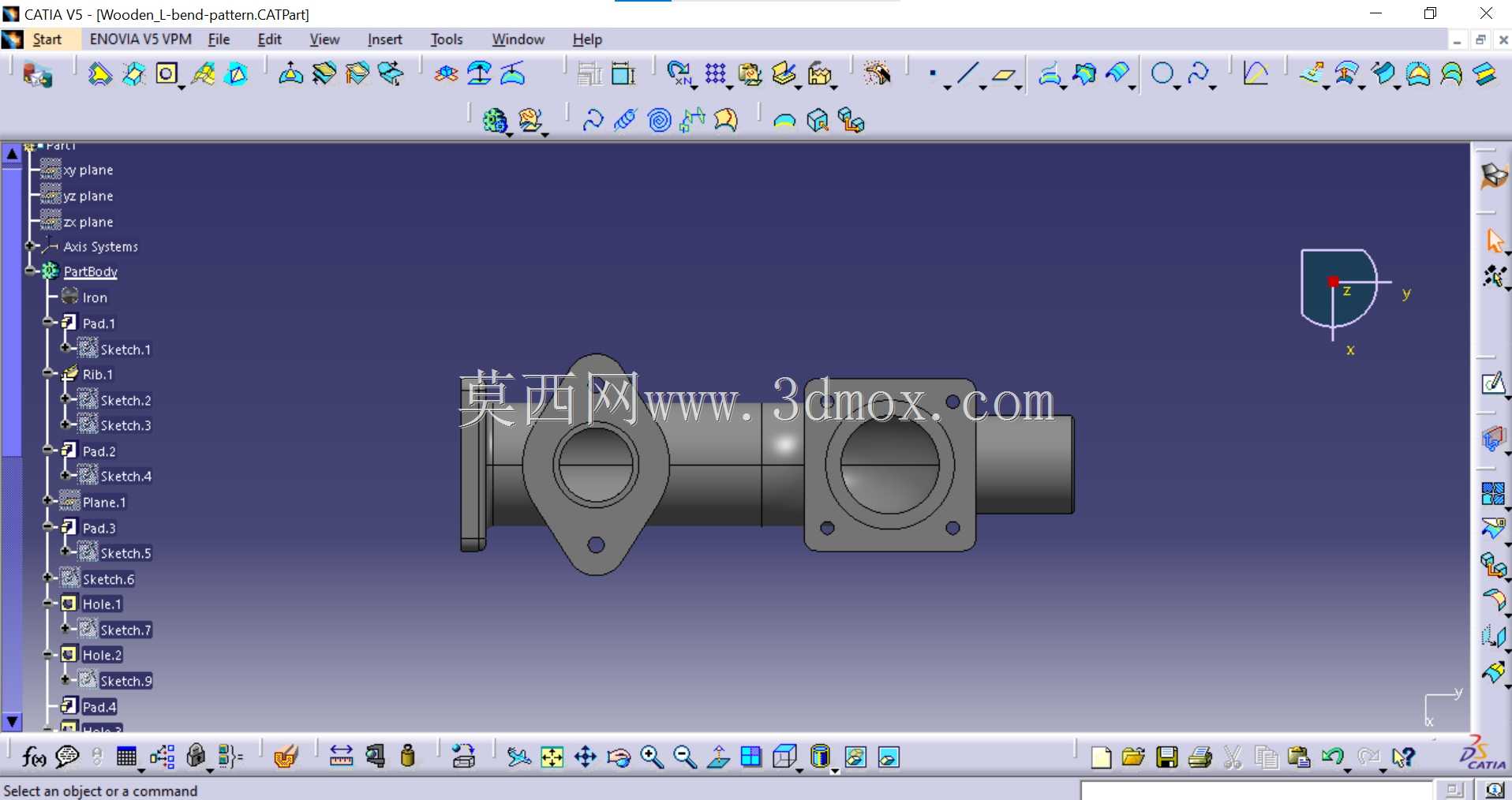Viewport: 1512px width, 800px height.
Task: Collapse the PartBody tree node
Action: 30,271
